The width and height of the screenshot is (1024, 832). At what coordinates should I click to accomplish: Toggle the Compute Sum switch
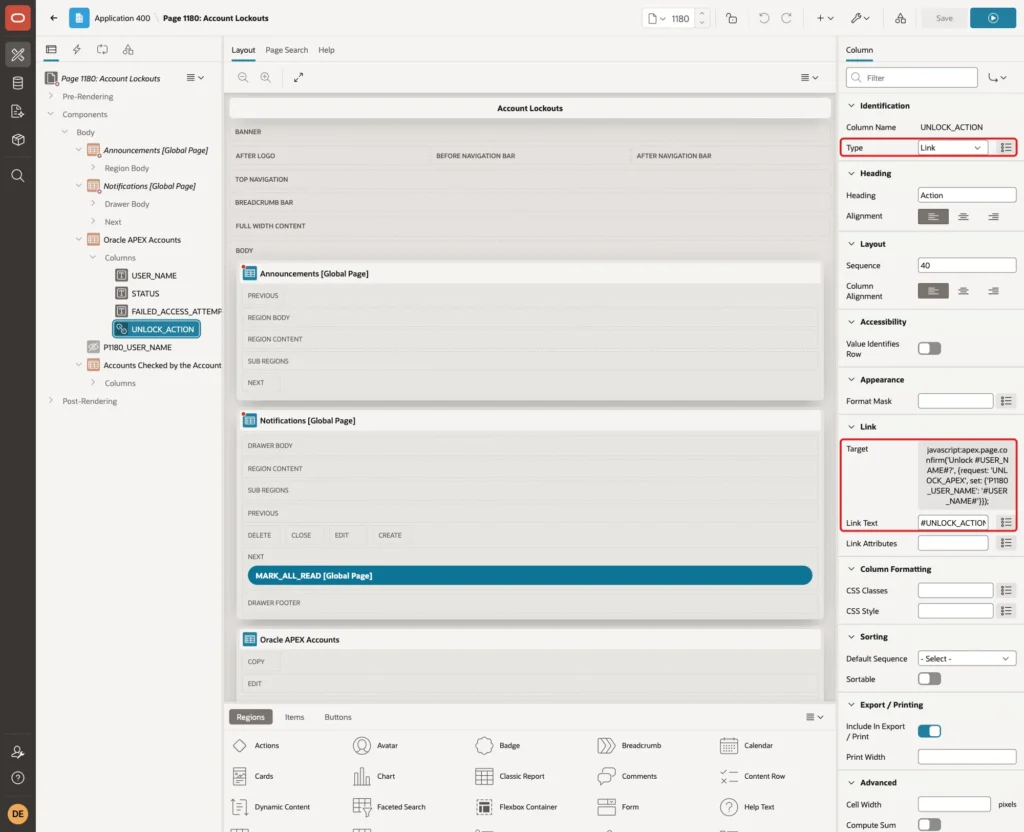(x=929, y=825)
